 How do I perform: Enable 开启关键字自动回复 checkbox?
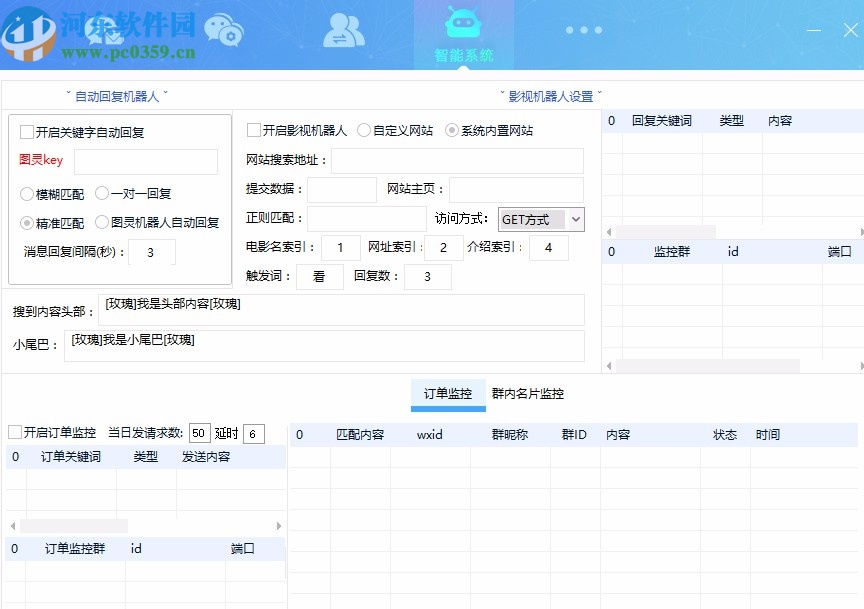pos(26,132)
